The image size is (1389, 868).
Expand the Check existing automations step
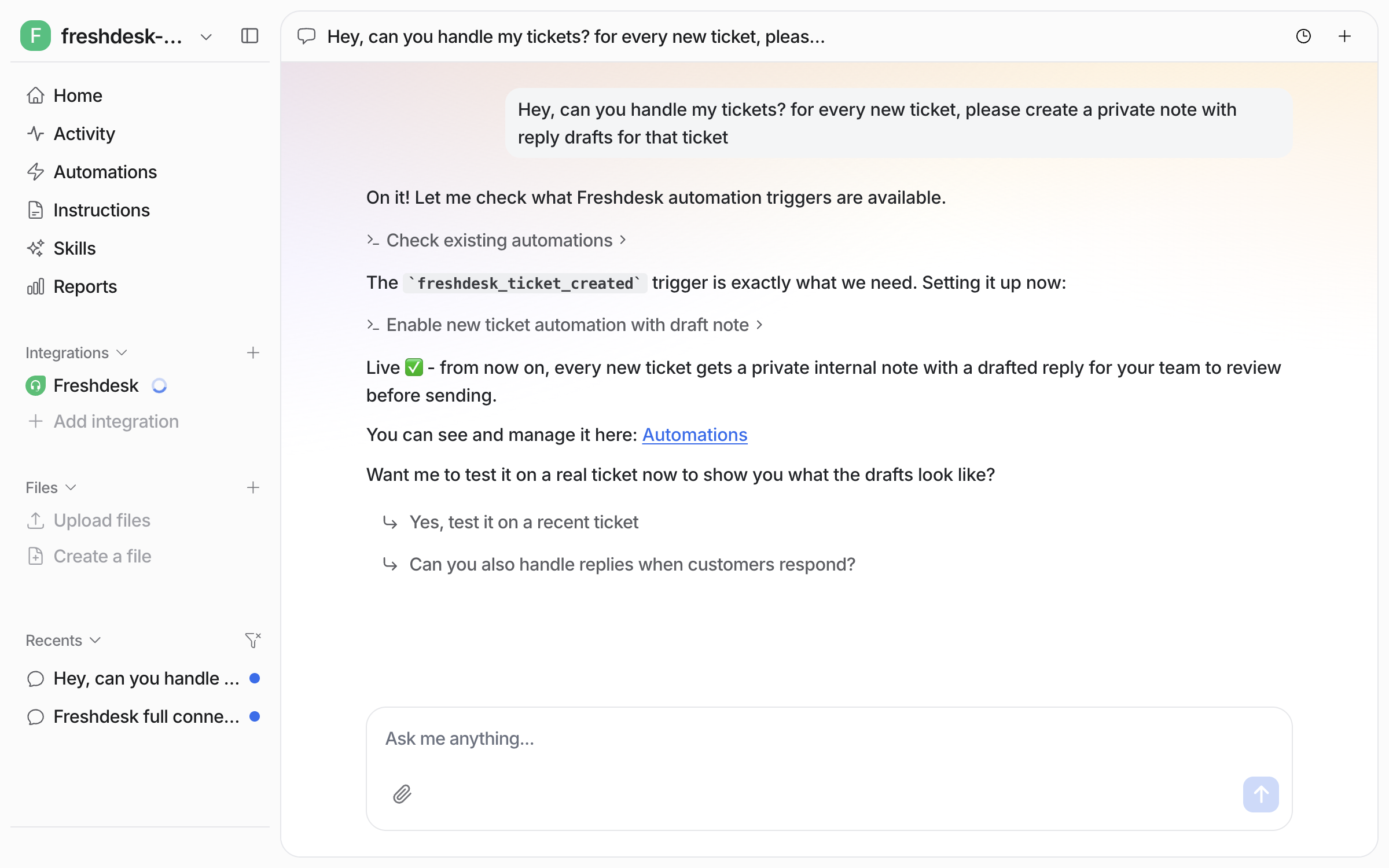click(x=497, y=240)
